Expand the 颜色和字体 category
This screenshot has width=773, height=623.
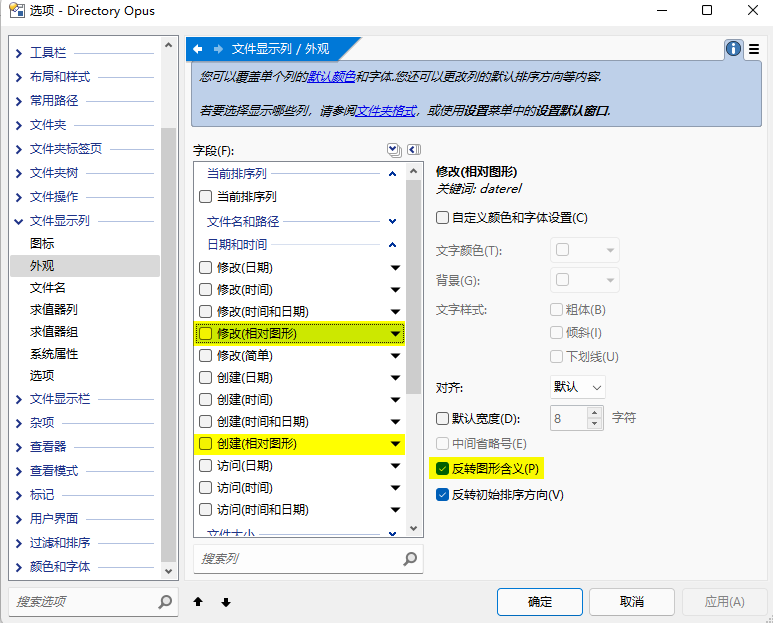pyautogui.click(x=19, y=567)
